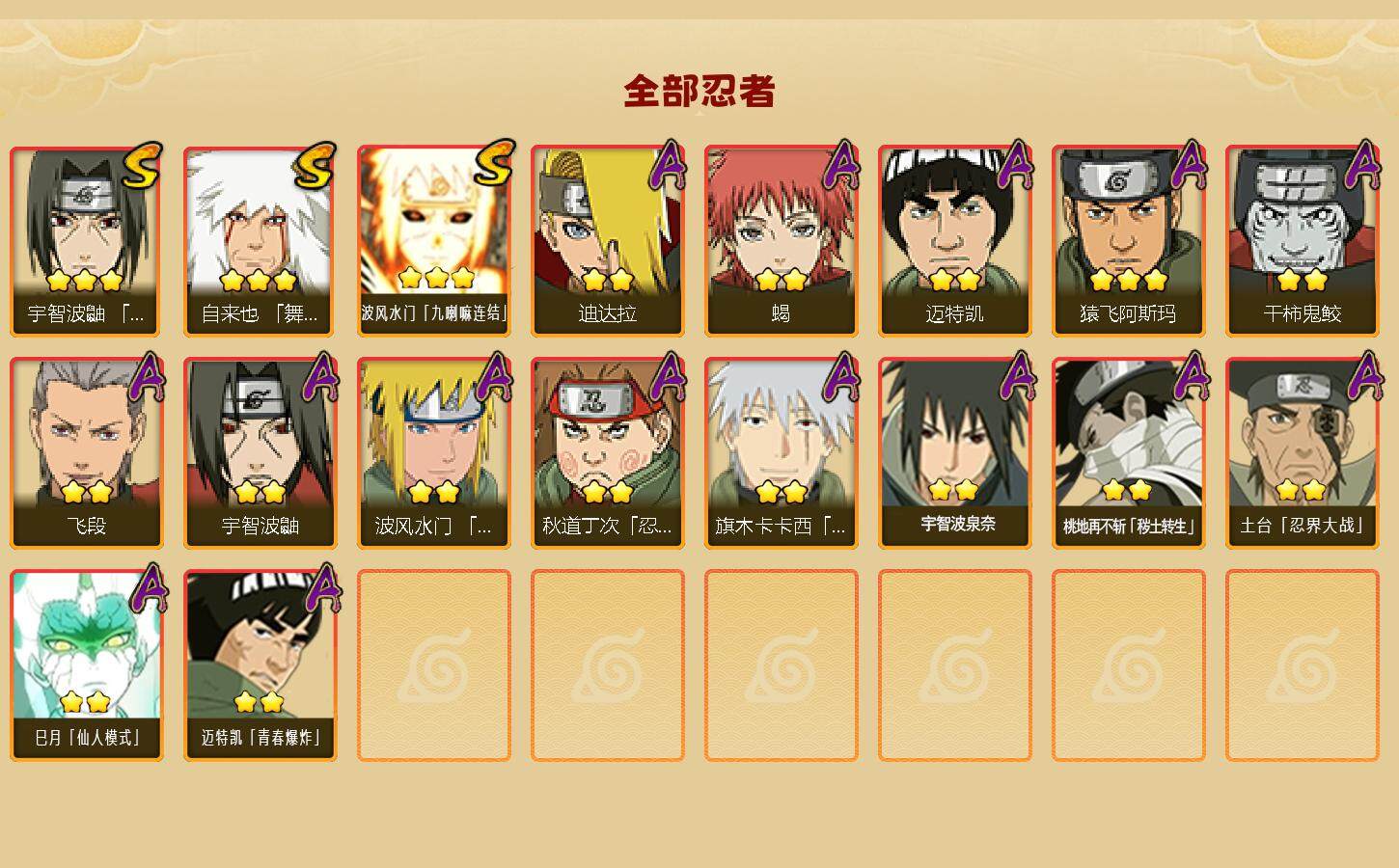Viewport: 1399px width, 868px height.
Task: Click the first empty ninja slot
Action: coord(434,665)
